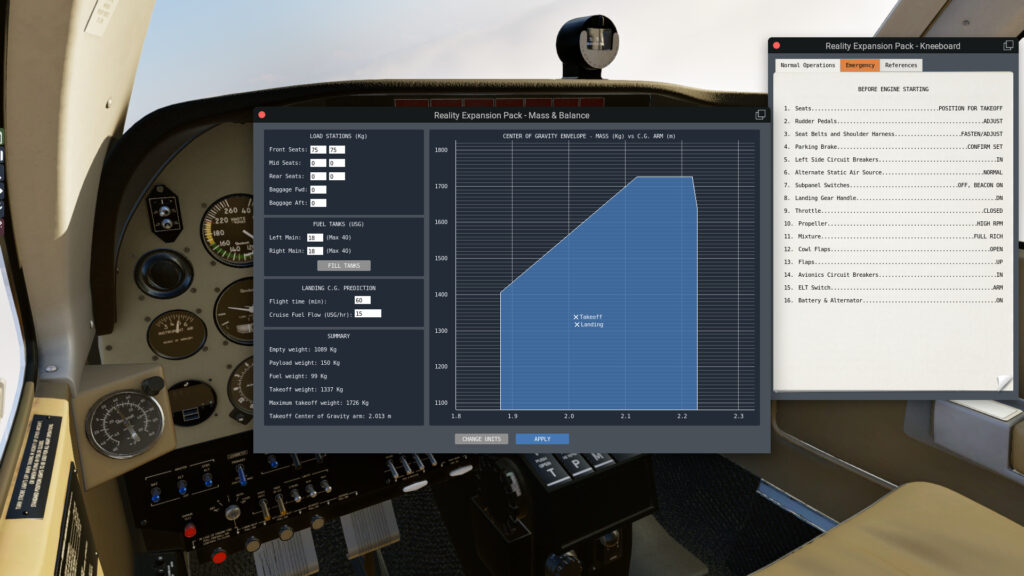Select the Left Main fuel tank field

tap(315, 238)
